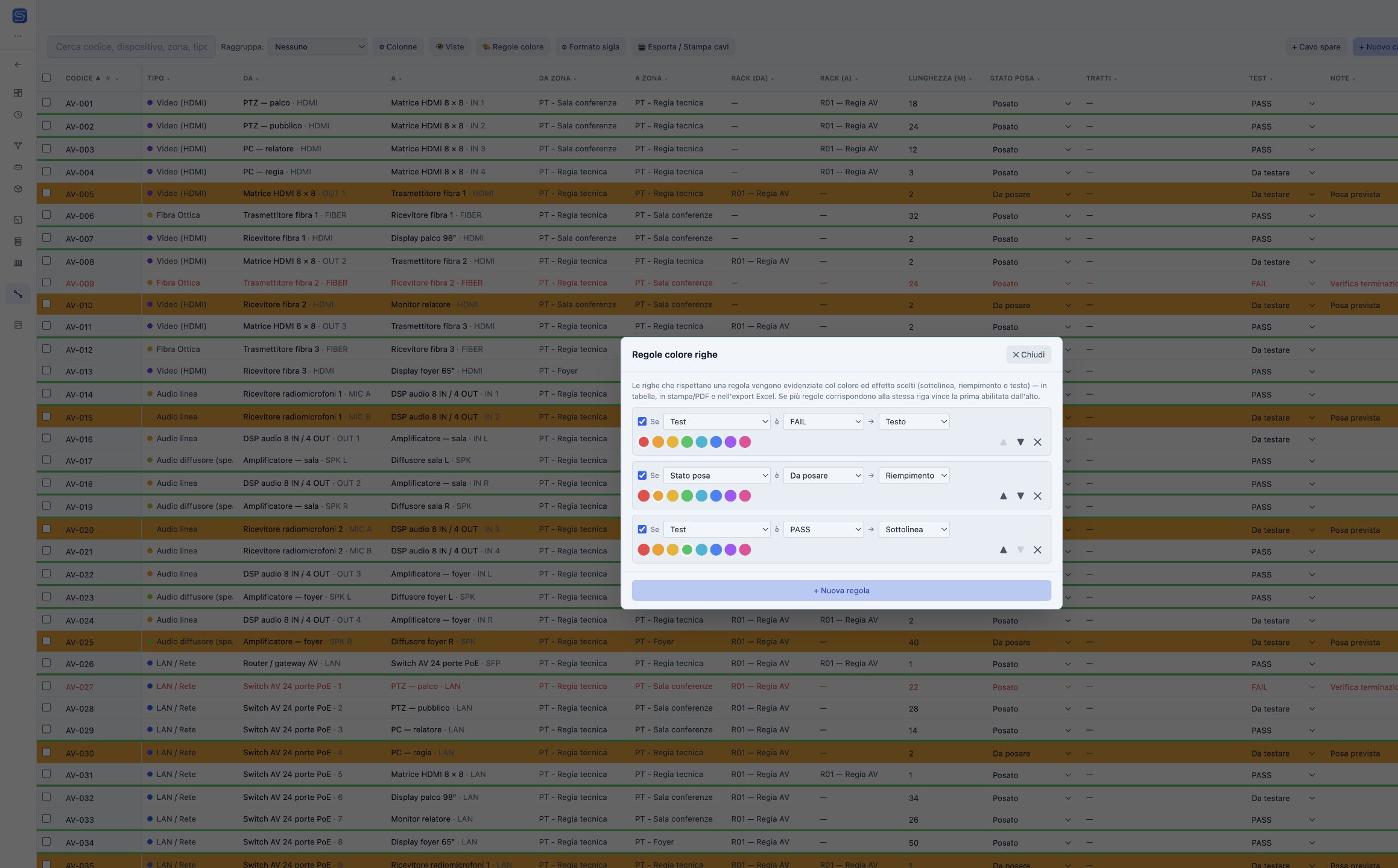Untick the Stato posa rule checkbox

(642, 476)
